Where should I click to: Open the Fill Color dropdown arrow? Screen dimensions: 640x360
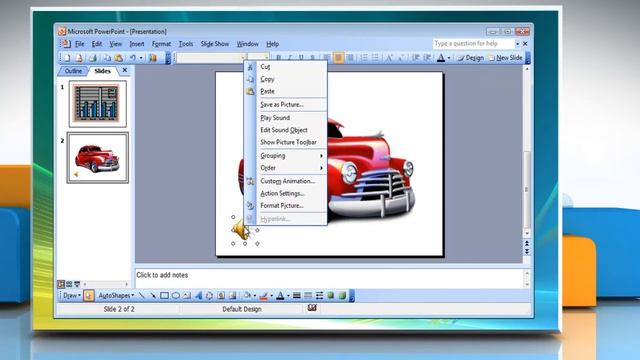point(255,296)
